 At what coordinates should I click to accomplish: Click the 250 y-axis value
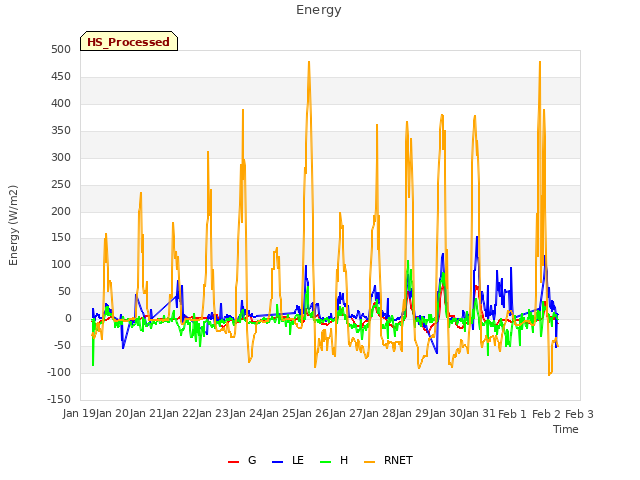[61, 184]
